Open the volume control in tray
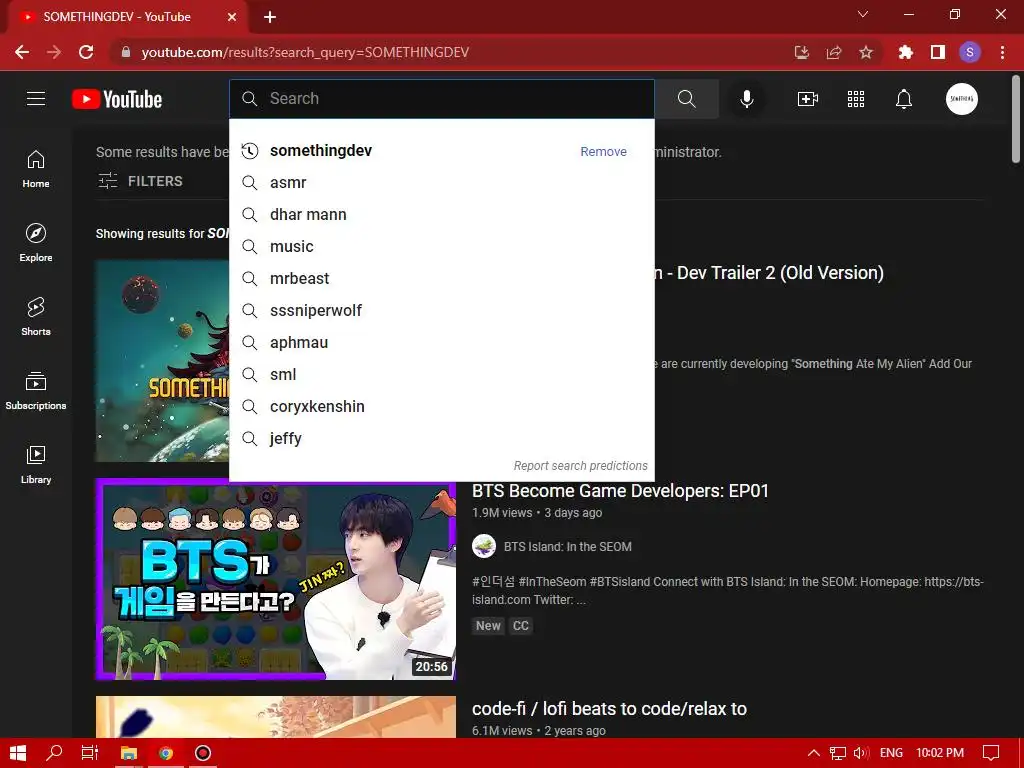 pos(861,753)
